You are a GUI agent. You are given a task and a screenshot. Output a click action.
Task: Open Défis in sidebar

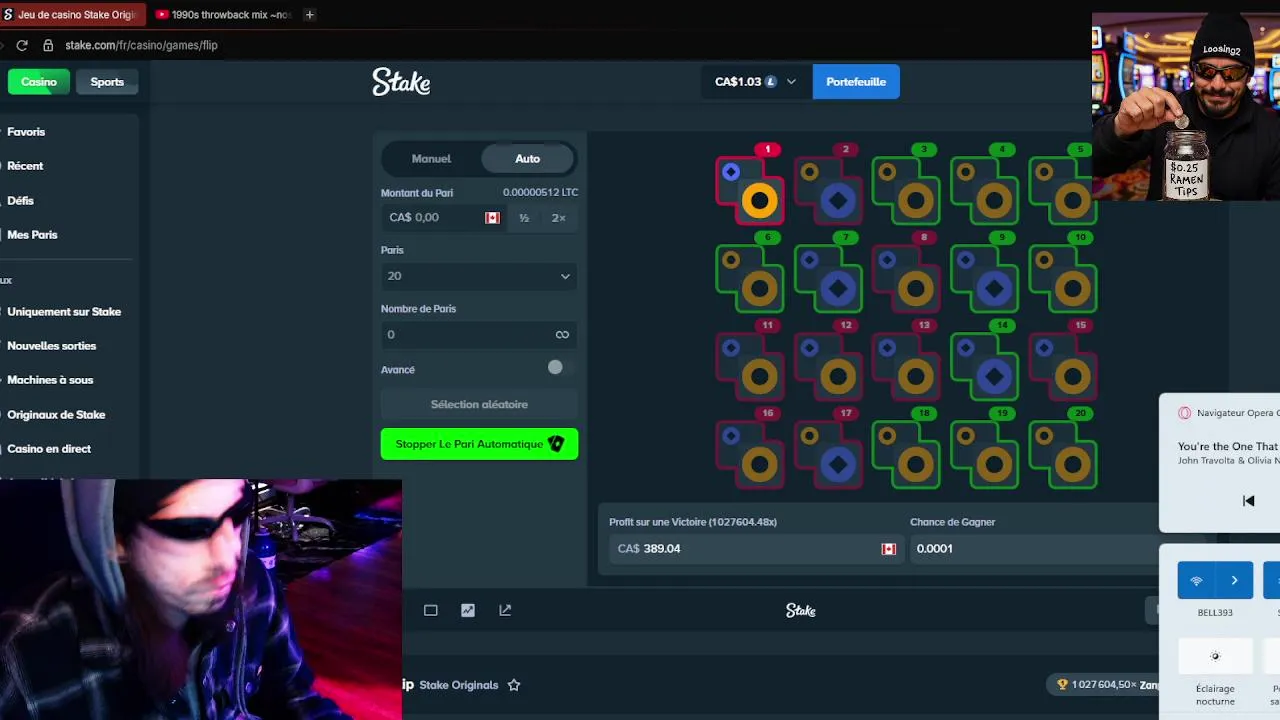click(x=20, y=200)
